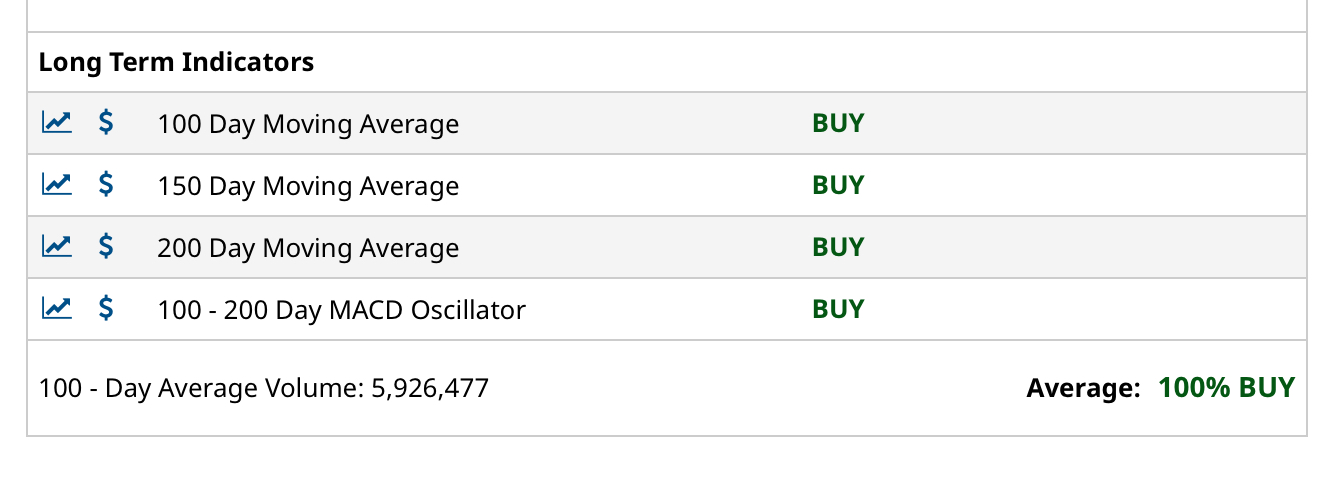
Task: Click BUY signal for MACD Oscillator row
Action: [x=838, y=309]
